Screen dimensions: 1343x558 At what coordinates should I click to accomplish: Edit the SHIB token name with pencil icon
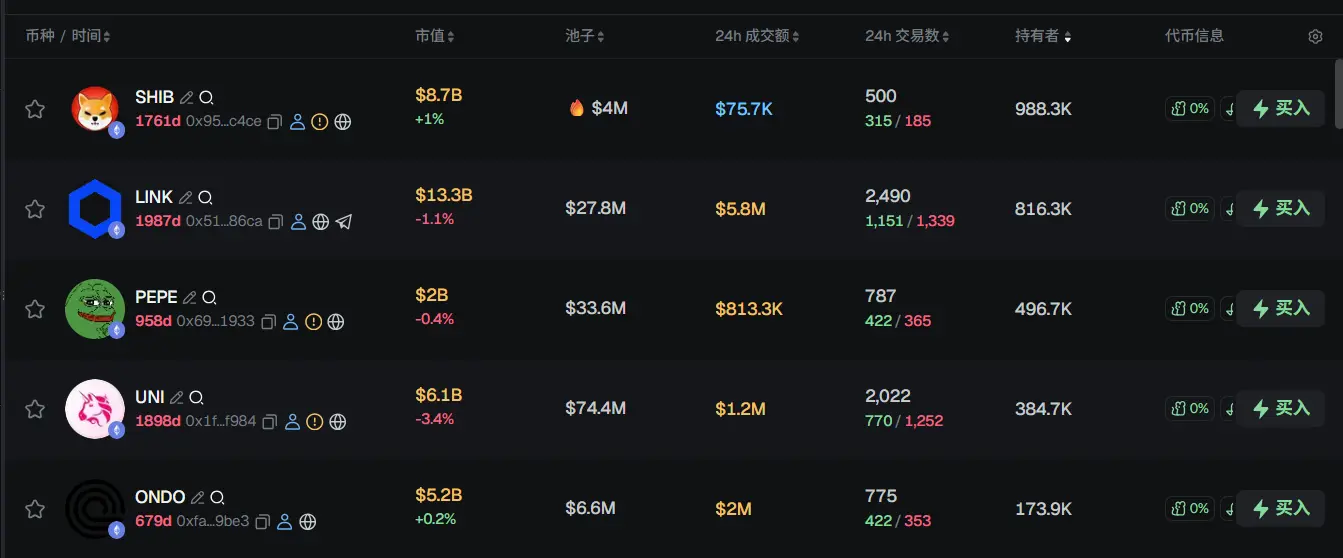pos(186,98)
